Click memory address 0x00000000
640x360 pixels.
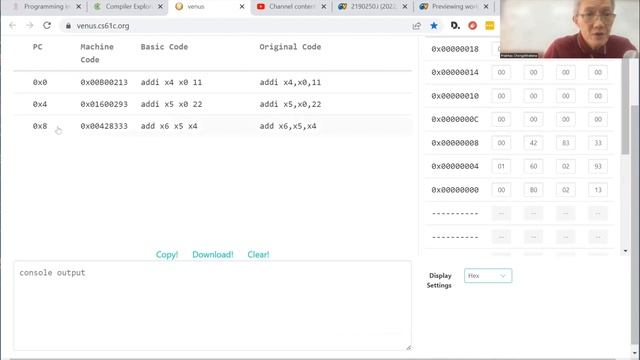455,190
